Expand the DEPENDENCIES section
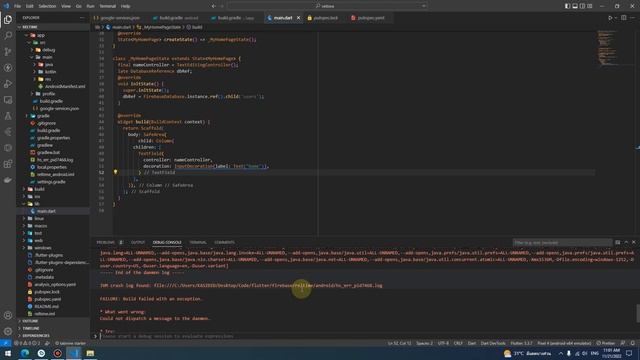This screenshot has height=360, width=640. point(36,336)
